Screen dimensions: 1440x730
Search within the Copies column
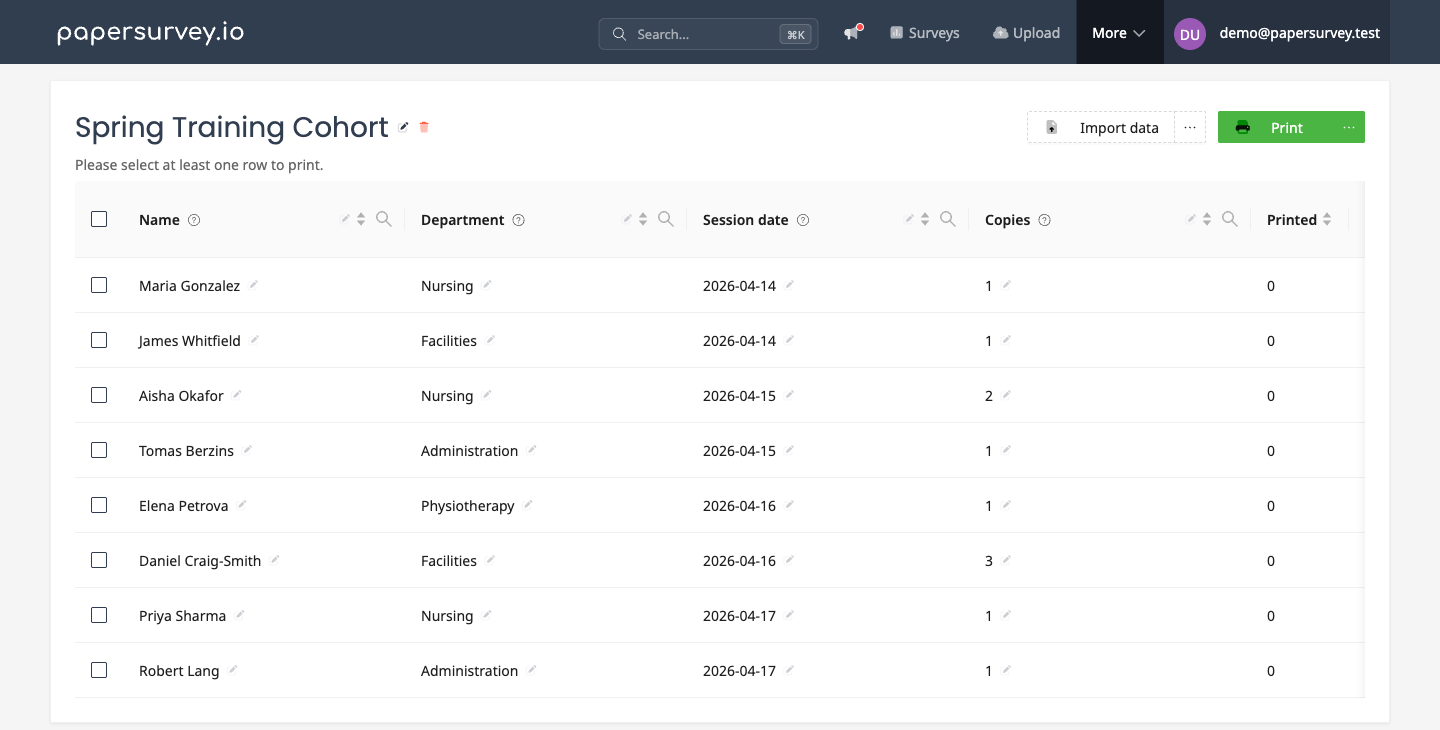(x=1230, y=219)
